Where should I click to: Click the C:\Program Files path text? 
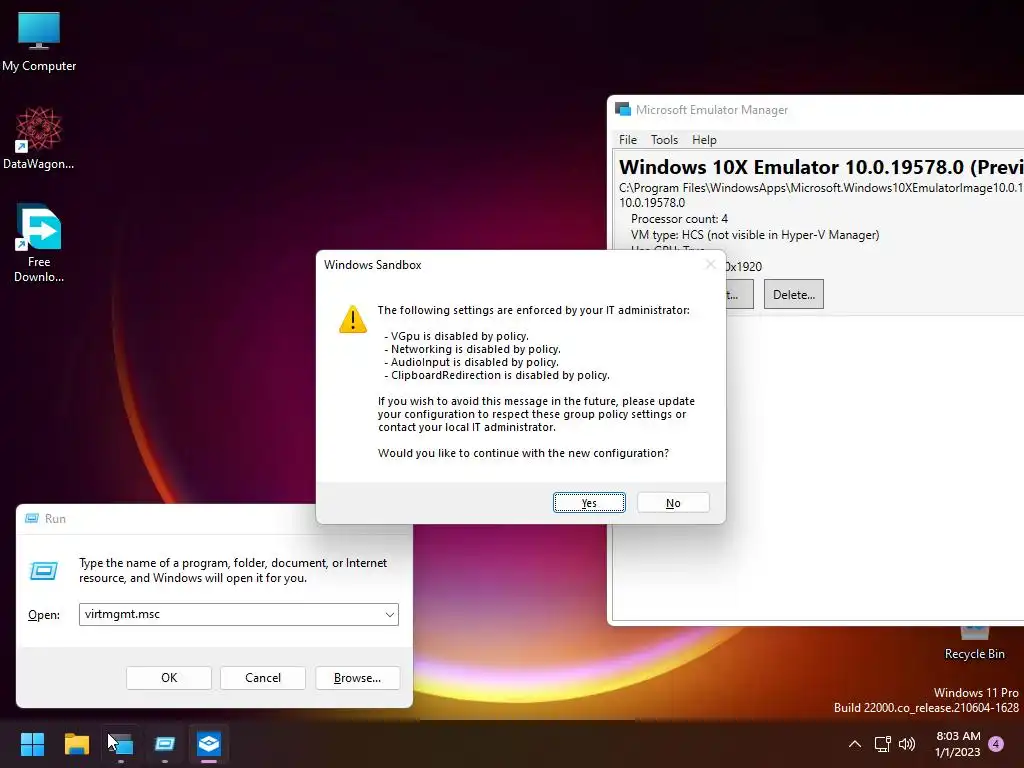click(821, 188)
